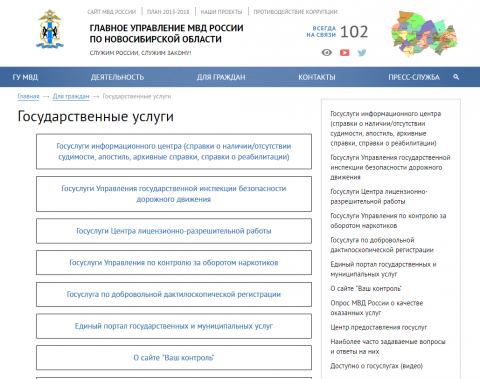Open the visually impaired version eye icon
The image size is (480, 379).
pos(327,52)
